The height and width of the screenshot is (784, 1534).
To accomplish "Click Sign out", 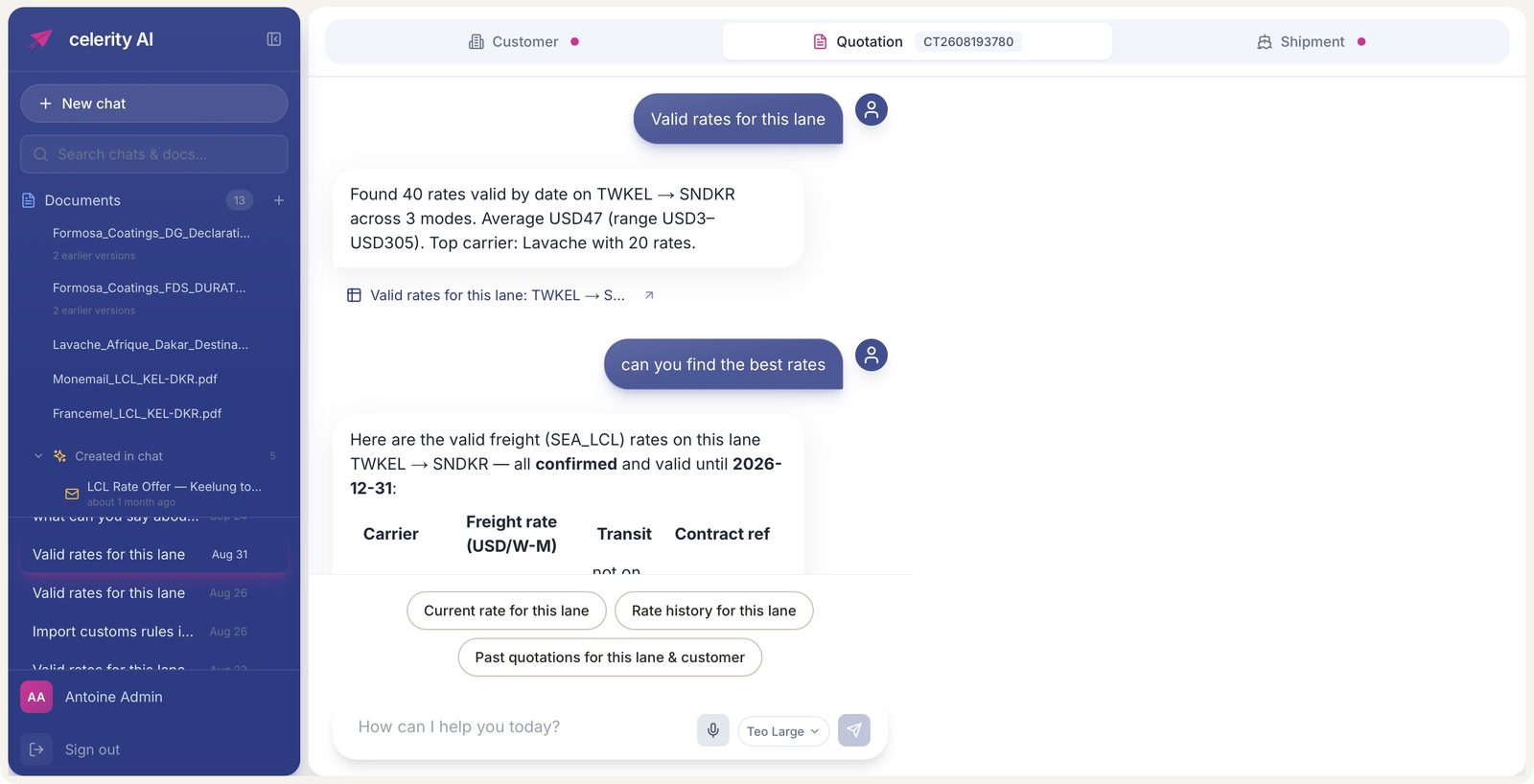I will [92, 749].
